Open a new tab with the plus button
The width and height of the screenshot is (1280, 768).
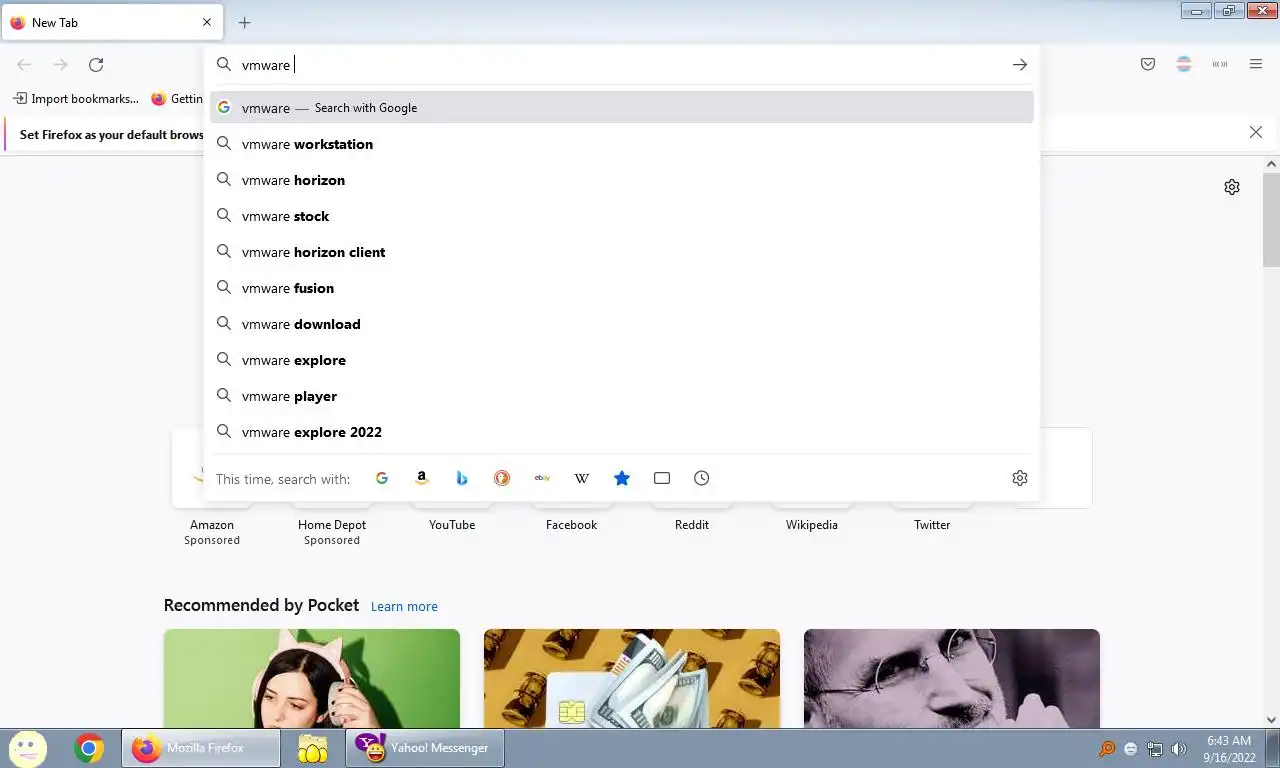point(245,22)
